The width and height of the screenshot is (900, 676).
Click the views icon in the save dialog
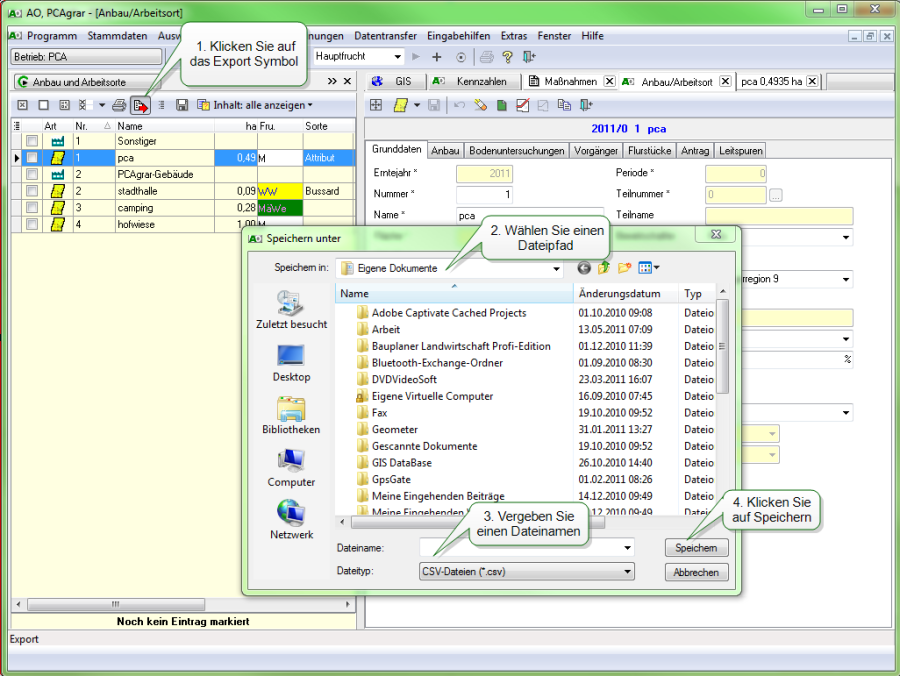pyautogui.click(x=645, y=267)
